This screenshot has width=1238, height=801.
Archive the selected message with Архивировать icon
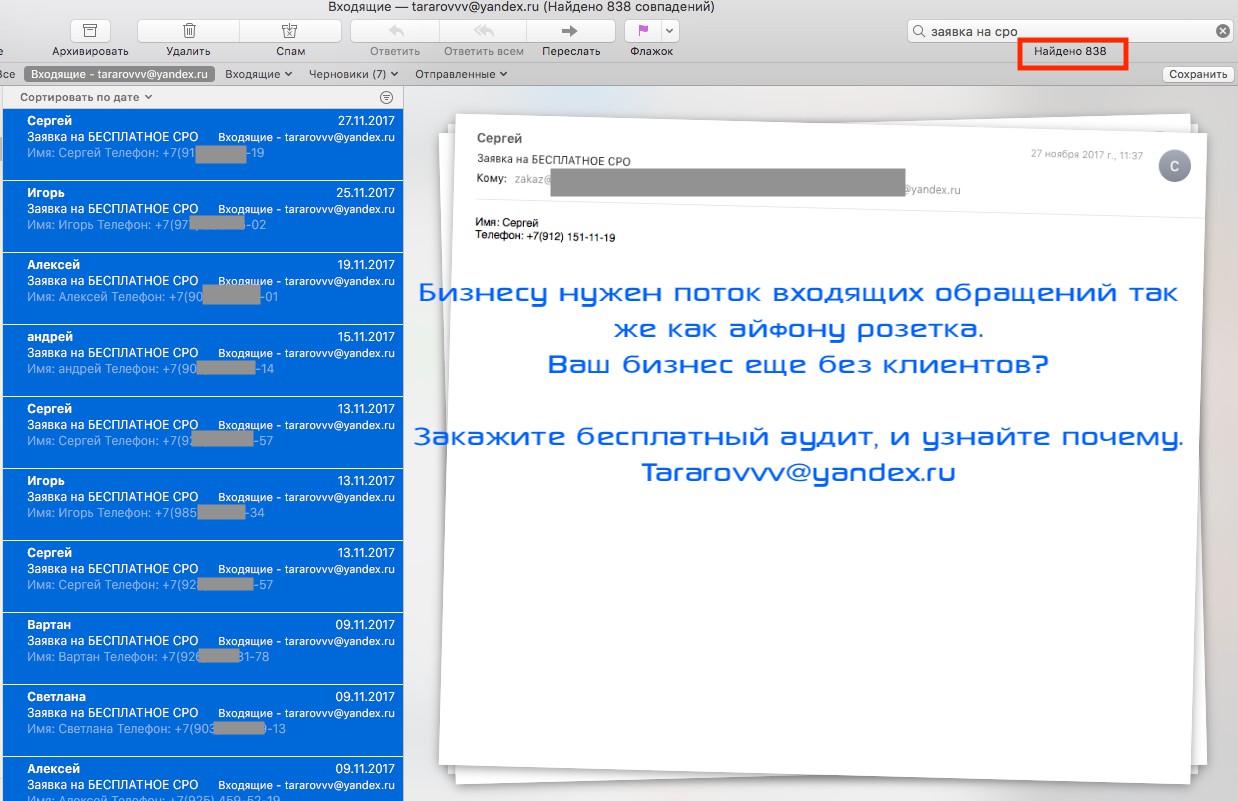90,31
